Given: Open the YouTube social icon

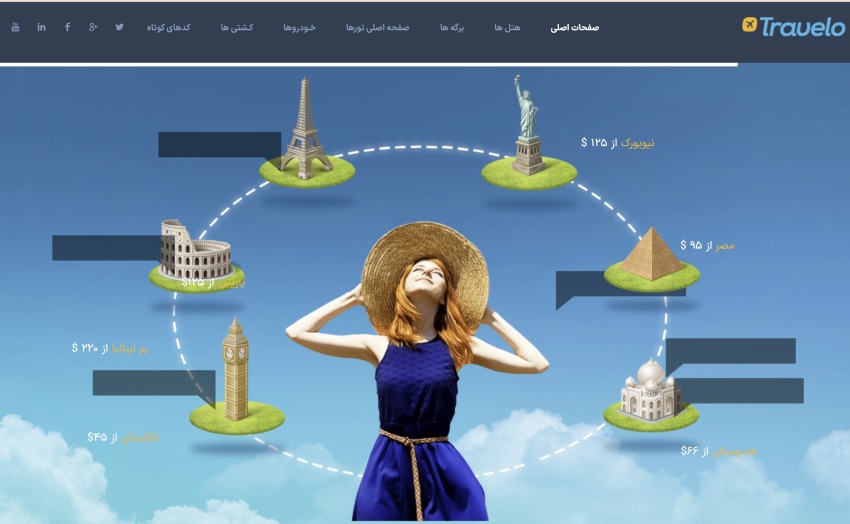Looking at the screenshot, I should 15,27.
